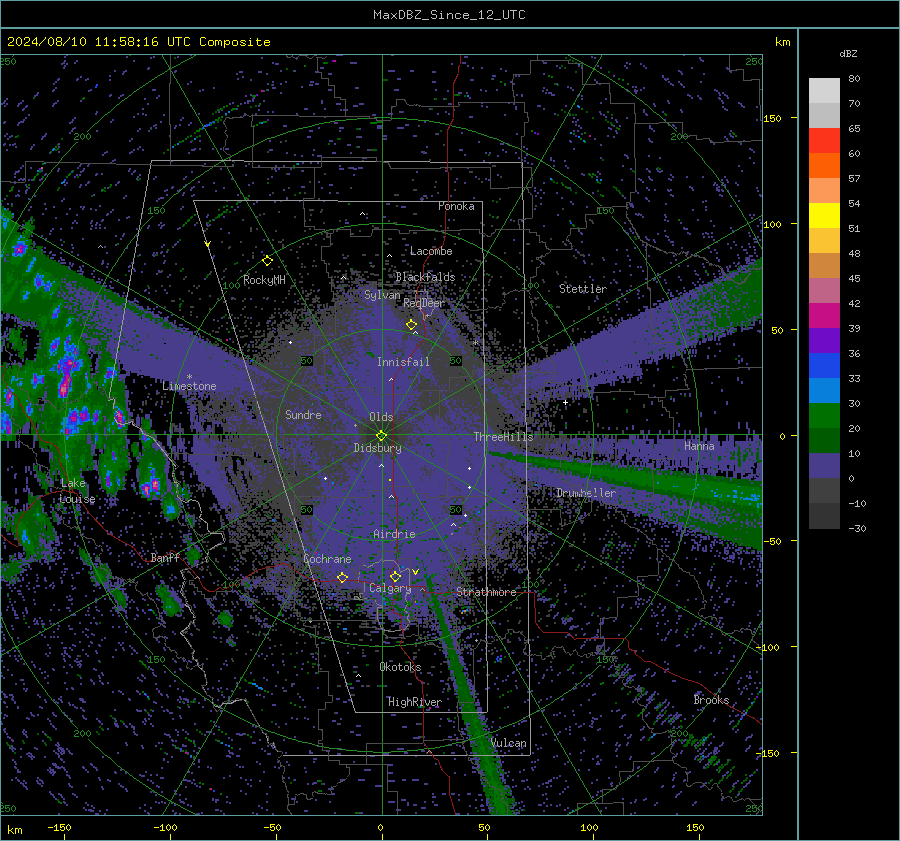Pick the royal blue 33-36 dBZ swatch
The width and height of the screenshot is (900, 841).
824,366
